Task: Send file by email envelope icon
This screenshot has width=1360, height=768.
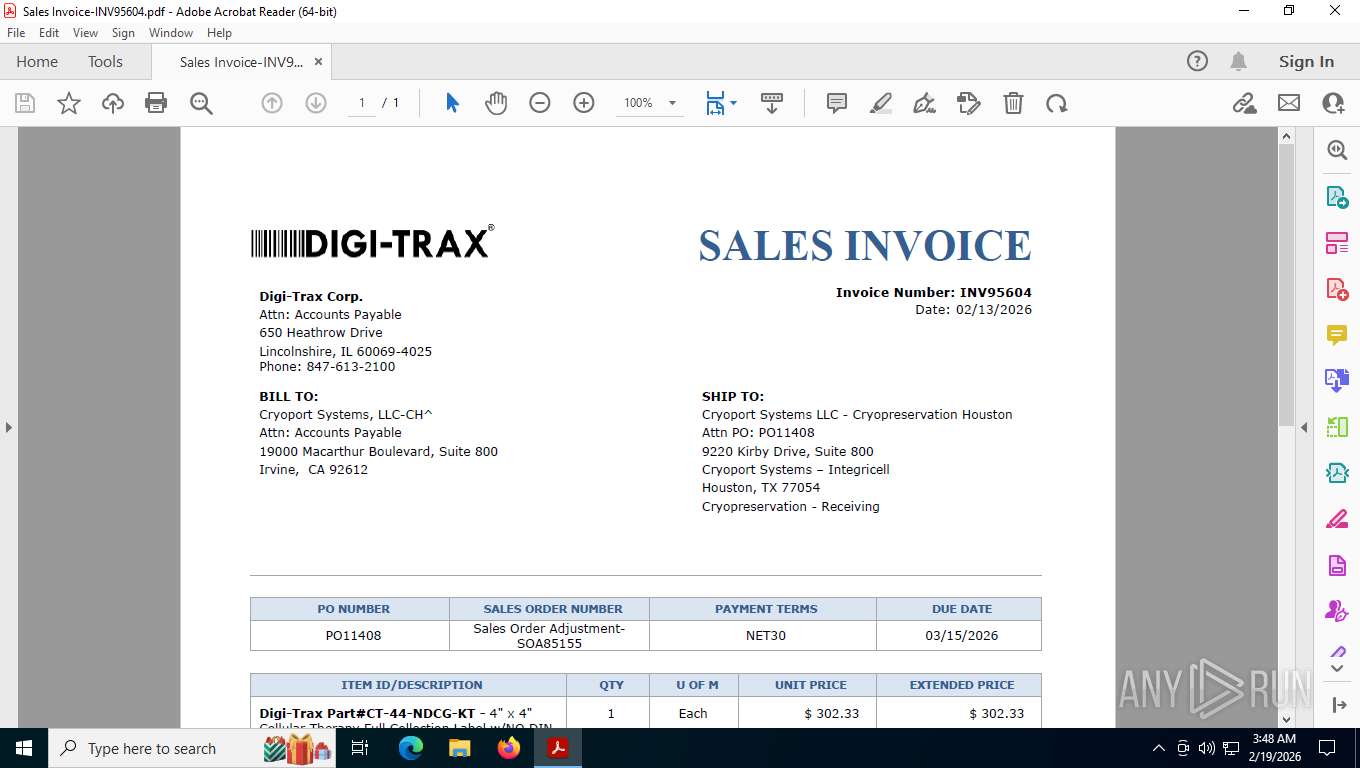Action: pos(1289,103)
